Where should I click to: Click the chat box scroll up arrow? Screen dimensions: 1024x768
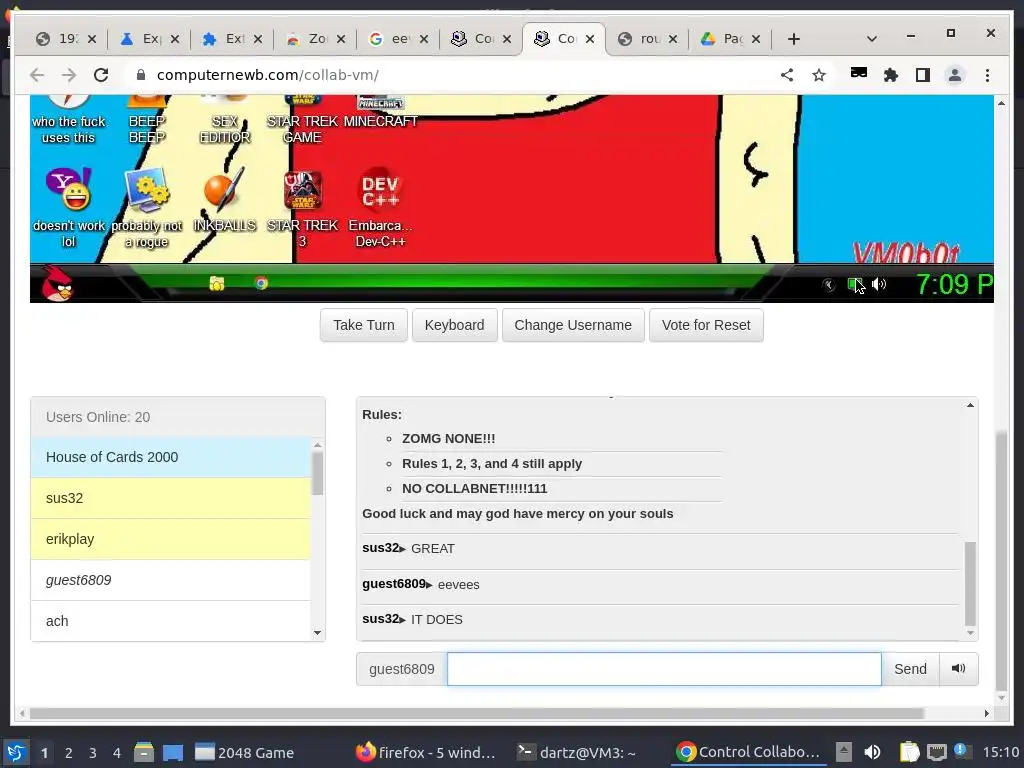(970, 406)
